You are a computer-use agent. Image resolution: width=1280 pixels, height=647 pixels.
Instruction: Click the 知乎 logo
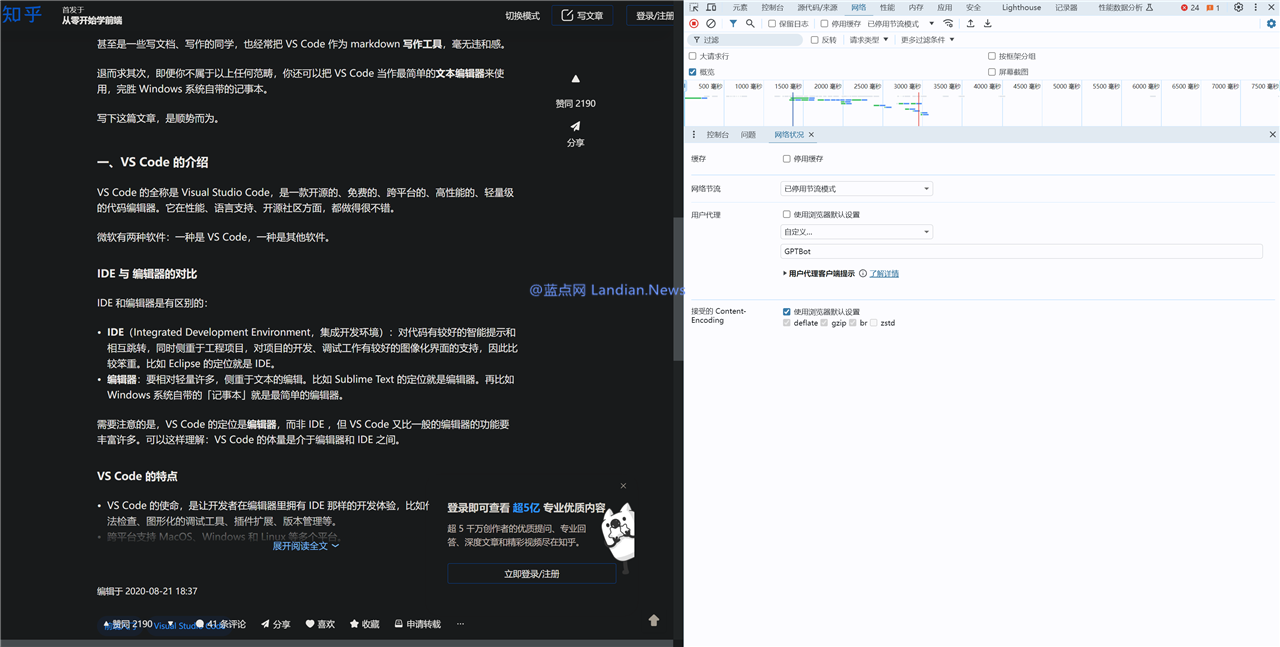(x=23, y=15)
